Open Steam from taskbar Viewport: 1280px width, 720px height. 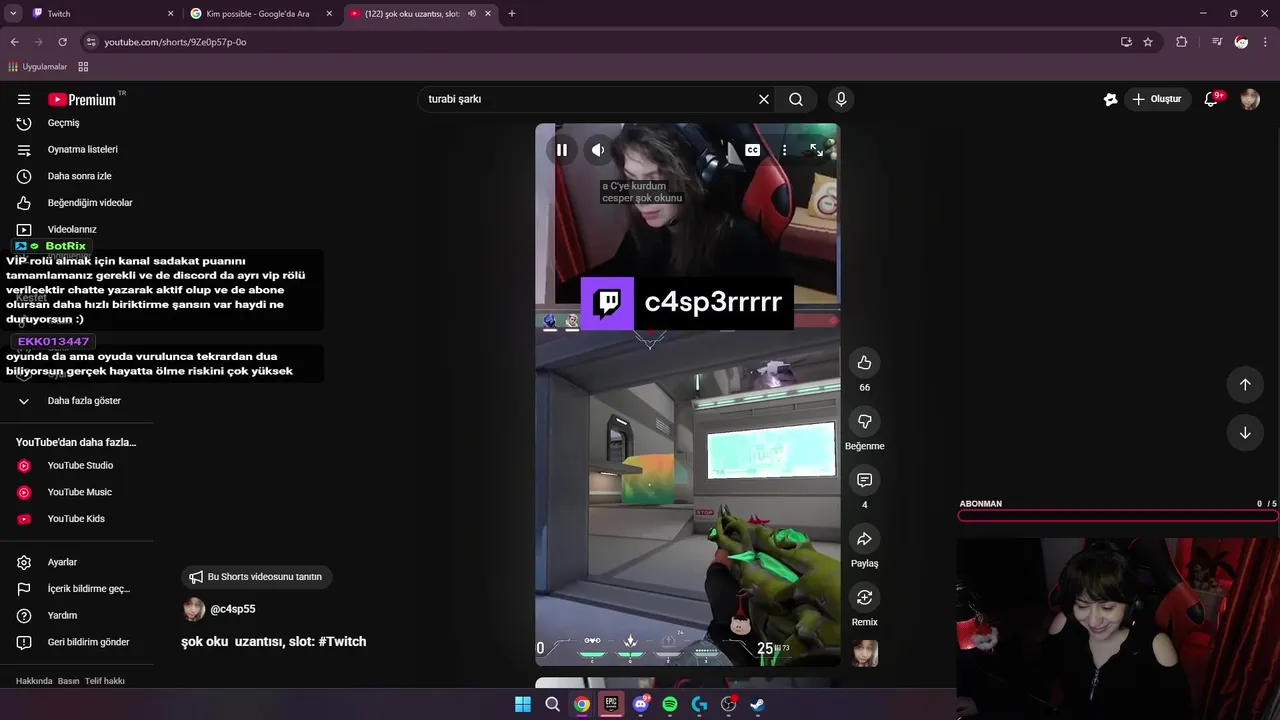(x=758, y=704)
